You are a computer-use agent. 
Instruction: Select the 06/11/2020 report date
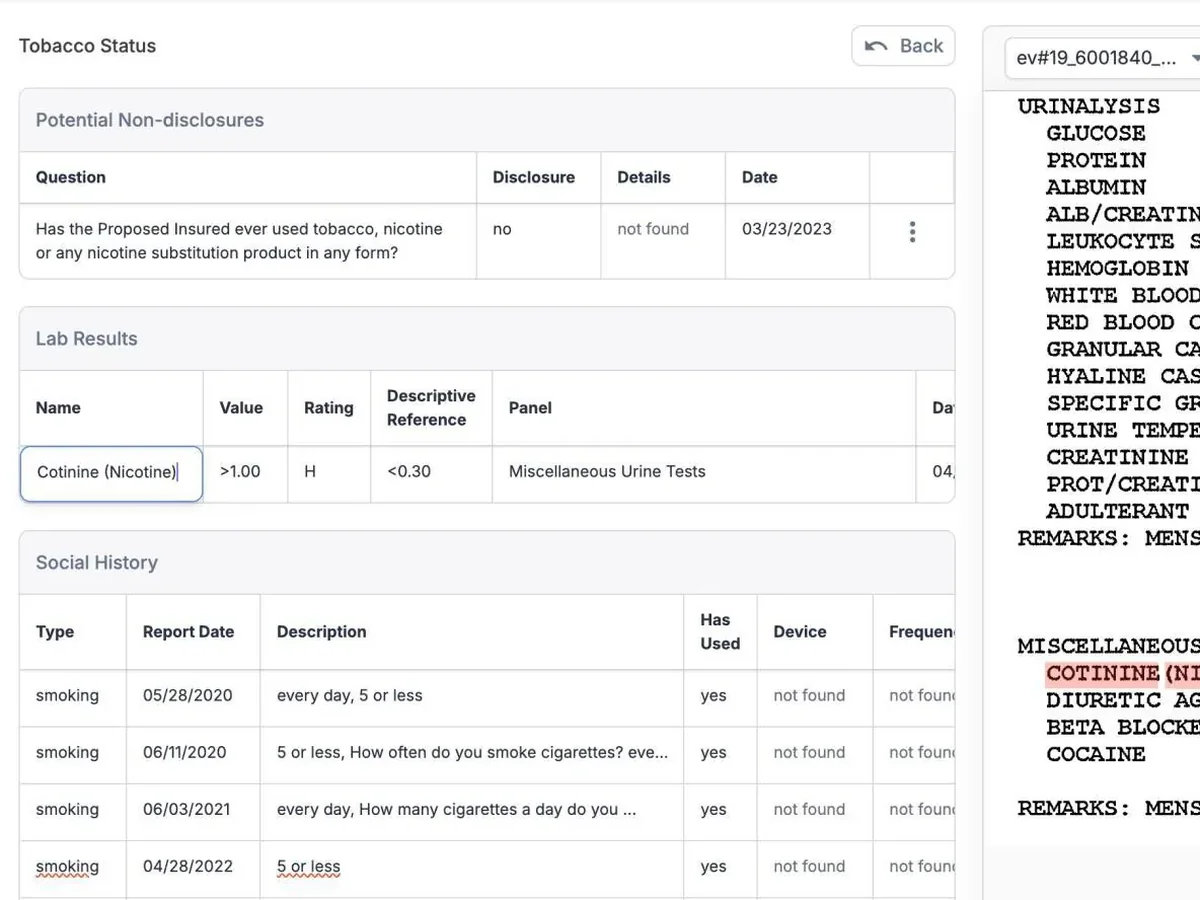(185, 753)
